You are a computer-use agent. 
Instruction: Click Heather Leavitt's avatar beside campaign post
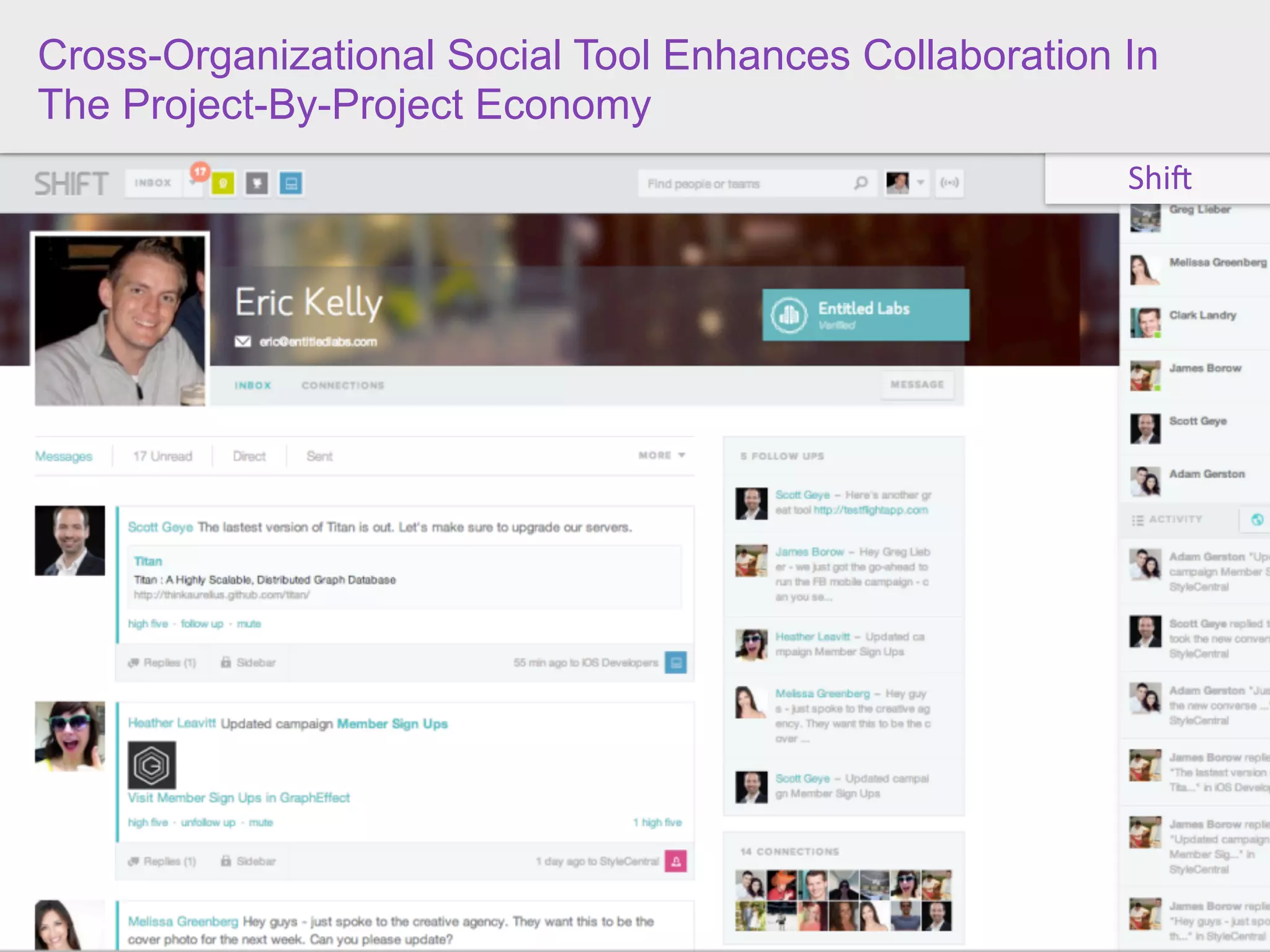[70, 736]
